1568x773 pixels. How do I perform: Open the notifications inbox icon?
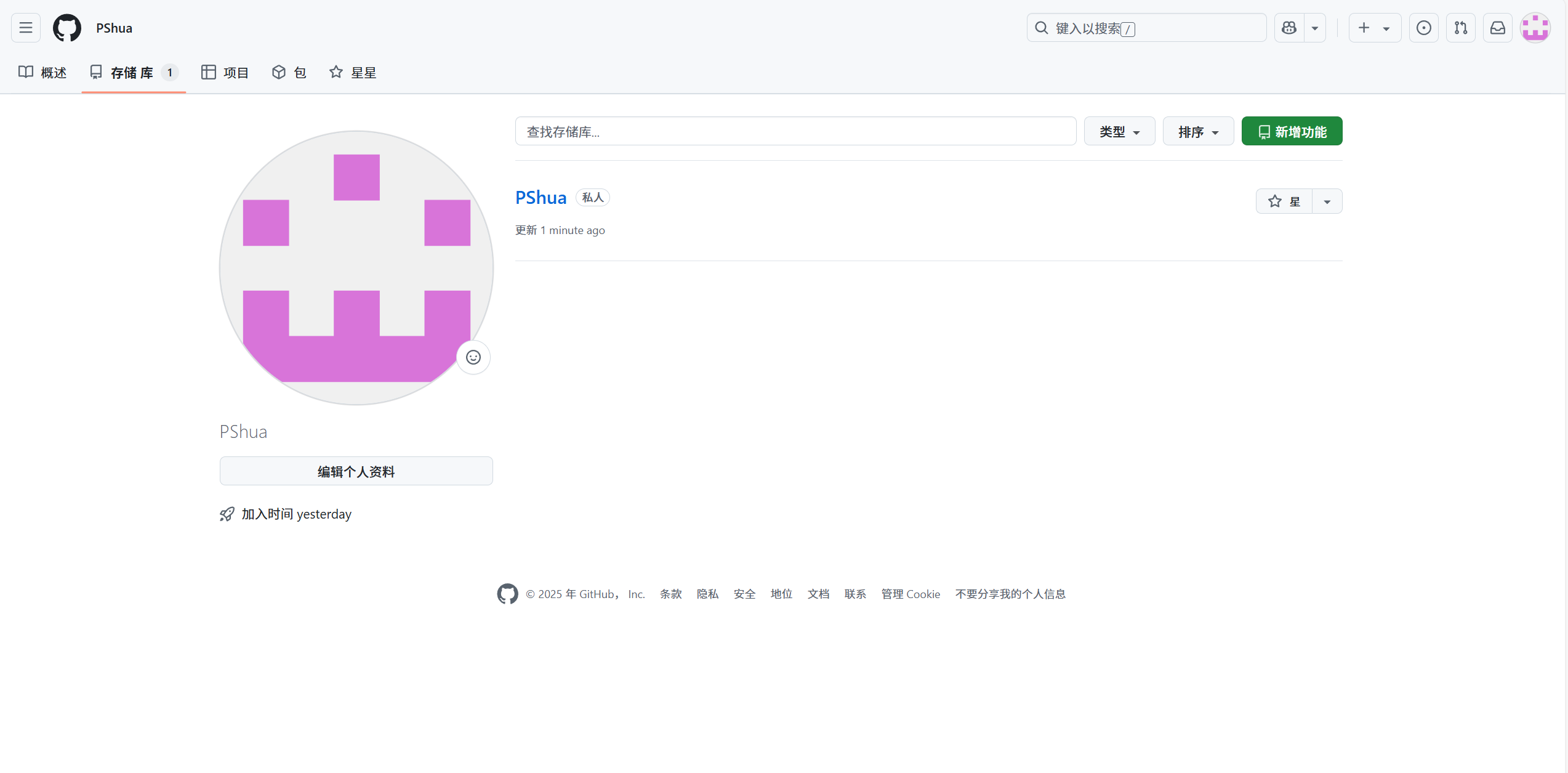(x=1498, y=28)
